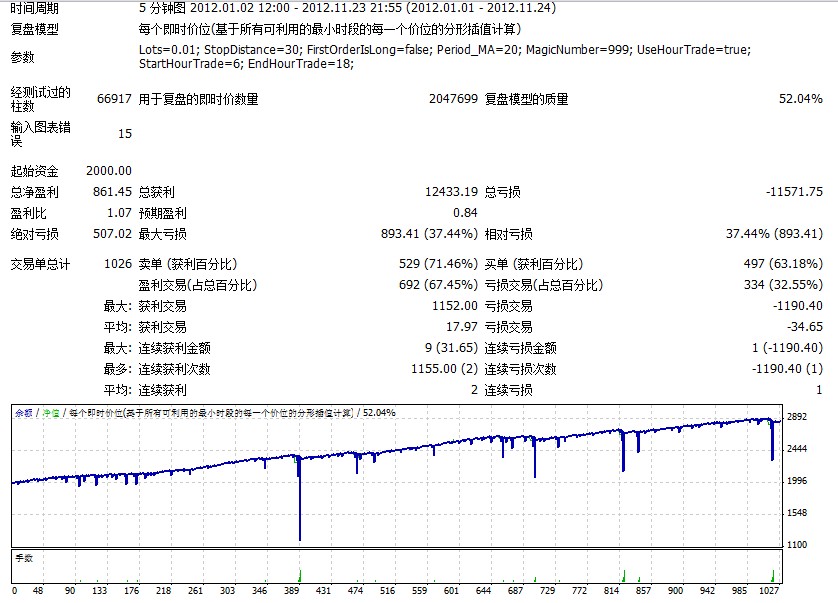The height and width of the screenshot is (603, 838).
Task: Select the 总亏损 value -11571.75
Action: [794, 192]
